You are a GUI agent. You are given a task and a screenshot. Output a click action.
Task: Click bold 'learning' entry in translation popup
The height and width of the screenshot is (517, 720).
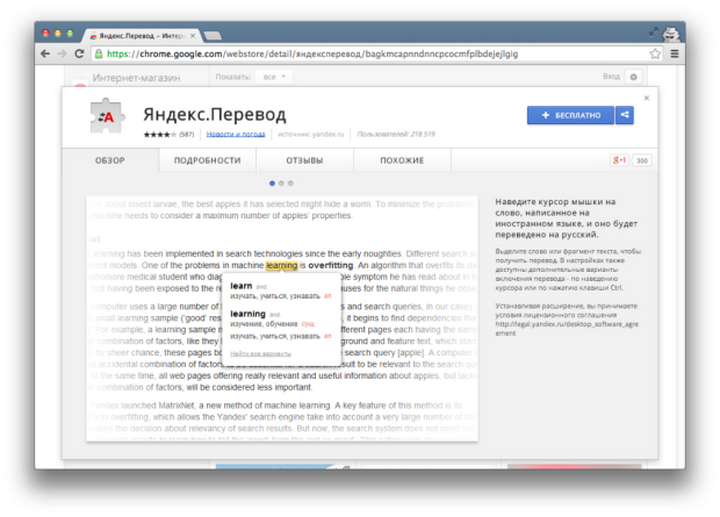(248, 314)
